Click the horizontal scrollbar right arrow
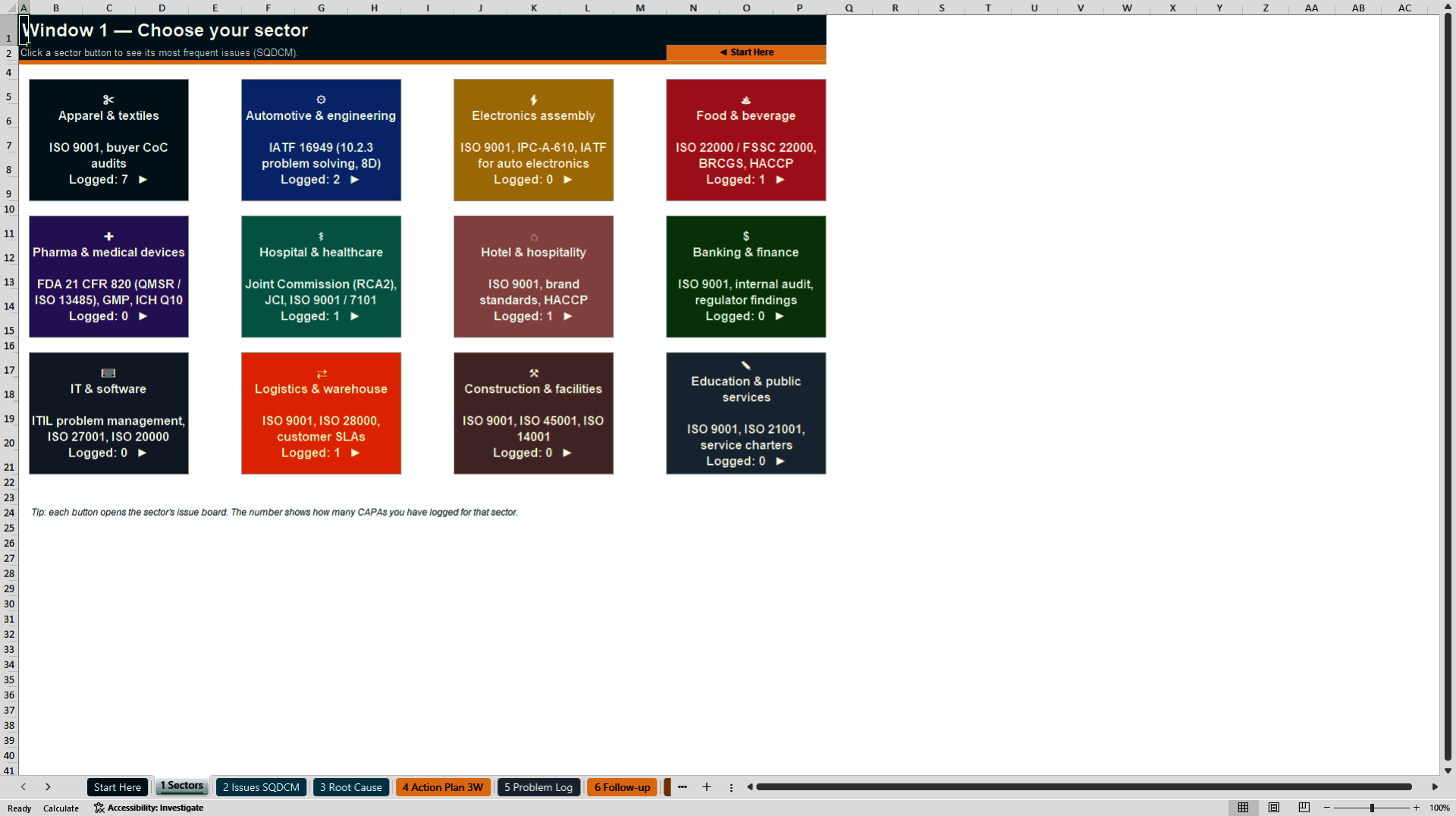 pyautogui.click(x=1435, y=787)
